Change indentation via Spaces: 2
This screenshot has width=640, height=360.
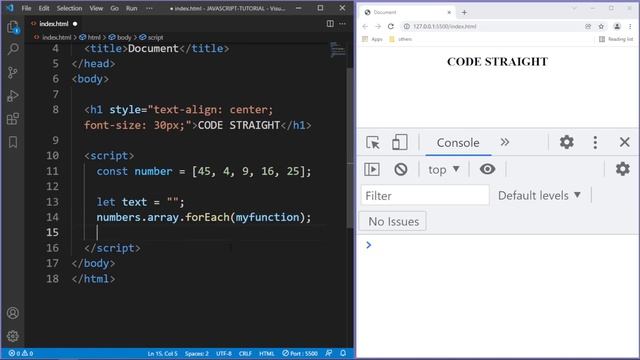coord(196,353)
